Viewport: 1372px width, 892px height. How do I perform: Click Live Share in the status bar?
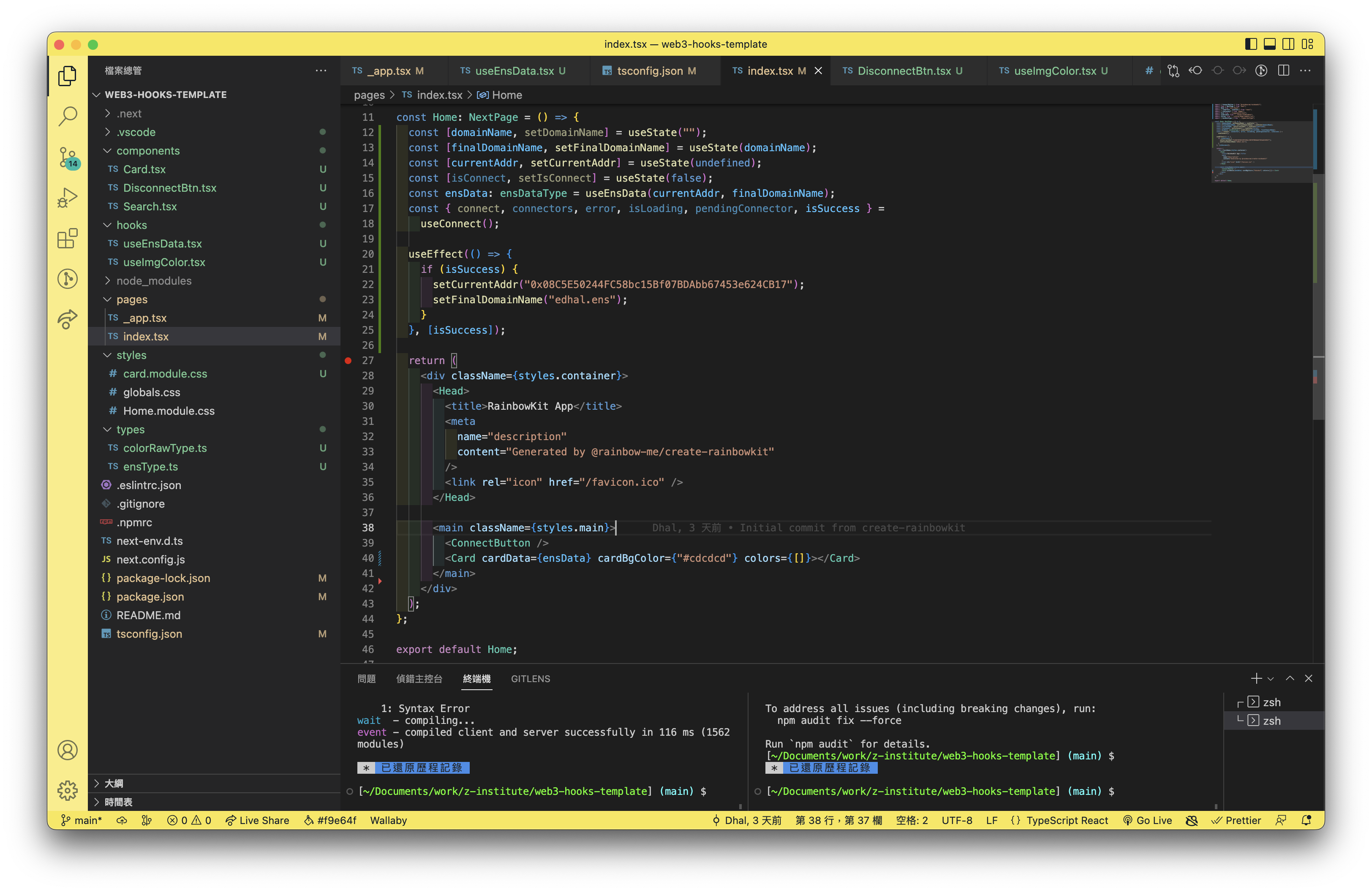point(258,820)
